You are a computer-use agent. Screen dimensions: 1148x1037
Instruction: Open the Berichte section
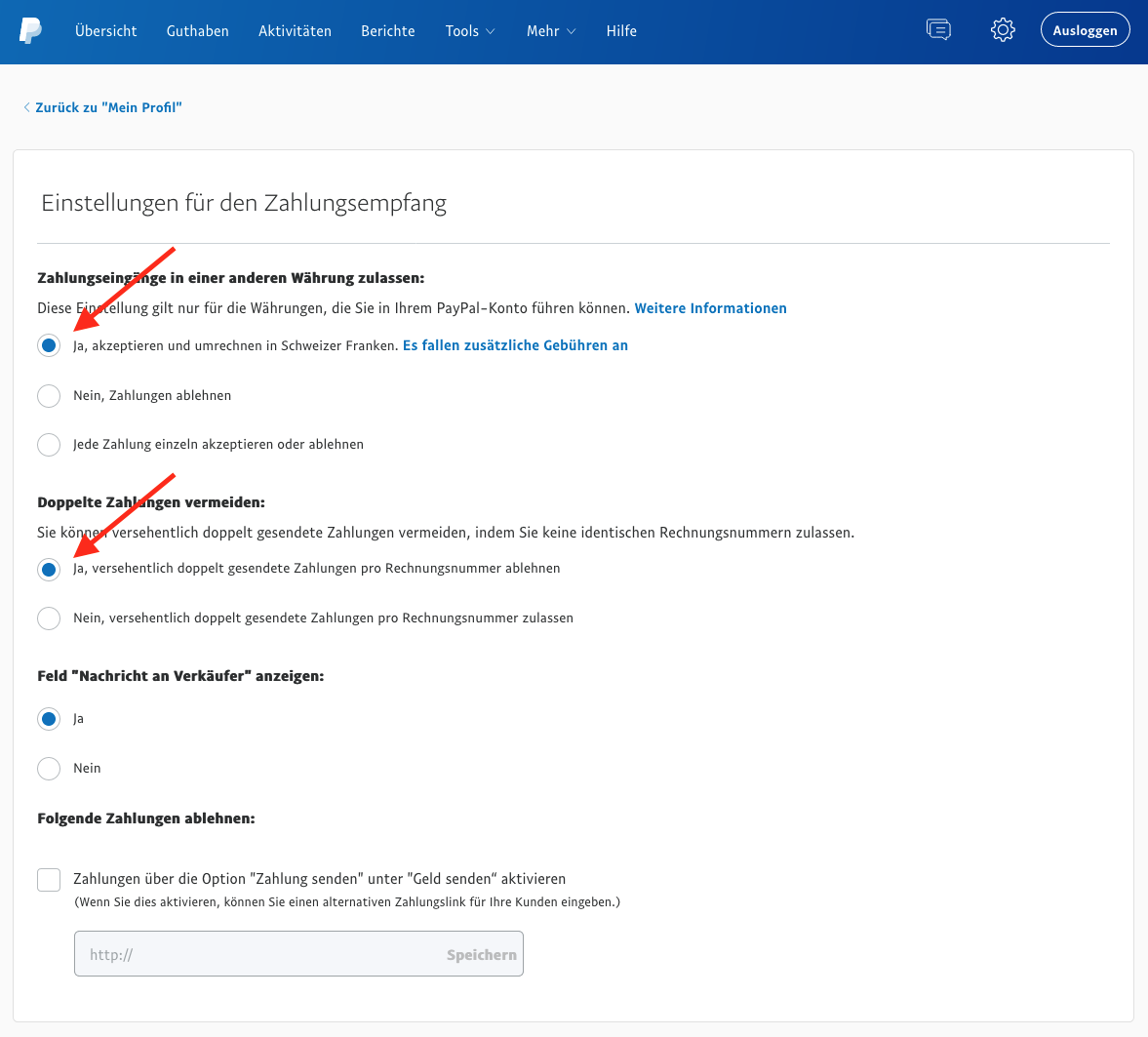pos(387,30)
